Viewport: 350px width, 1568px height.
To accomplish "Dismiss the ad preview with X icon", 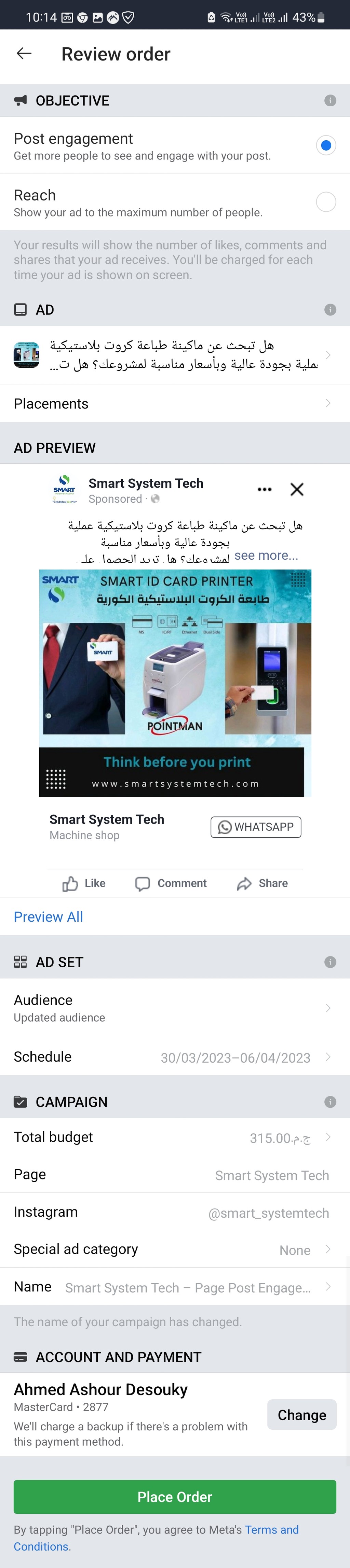I will click(x=297, y=489).
